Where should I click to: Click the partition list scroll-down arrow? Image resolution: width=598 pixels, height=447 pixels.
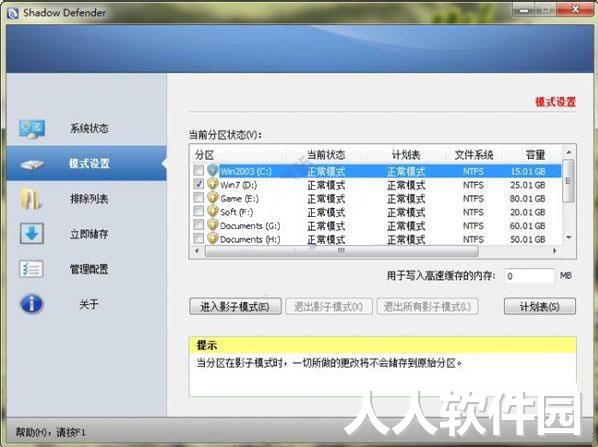[x=569, y=238]
